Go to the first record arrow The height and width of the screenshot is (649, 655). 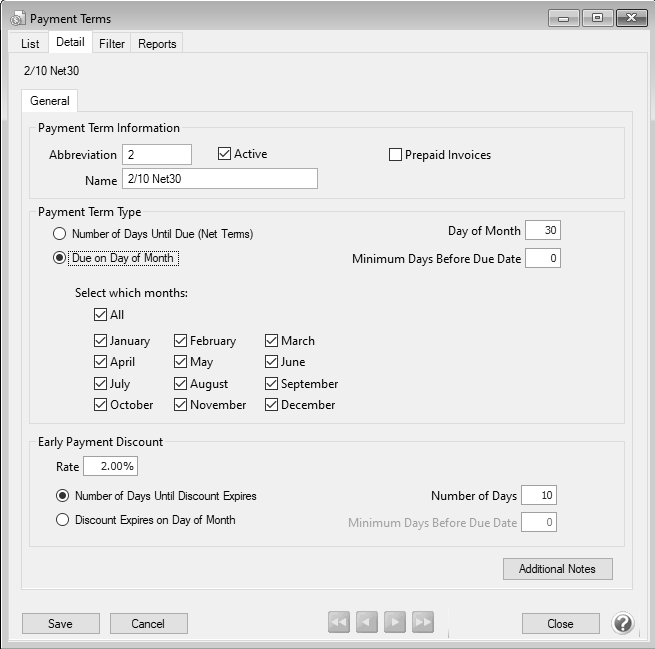(339, 623)
